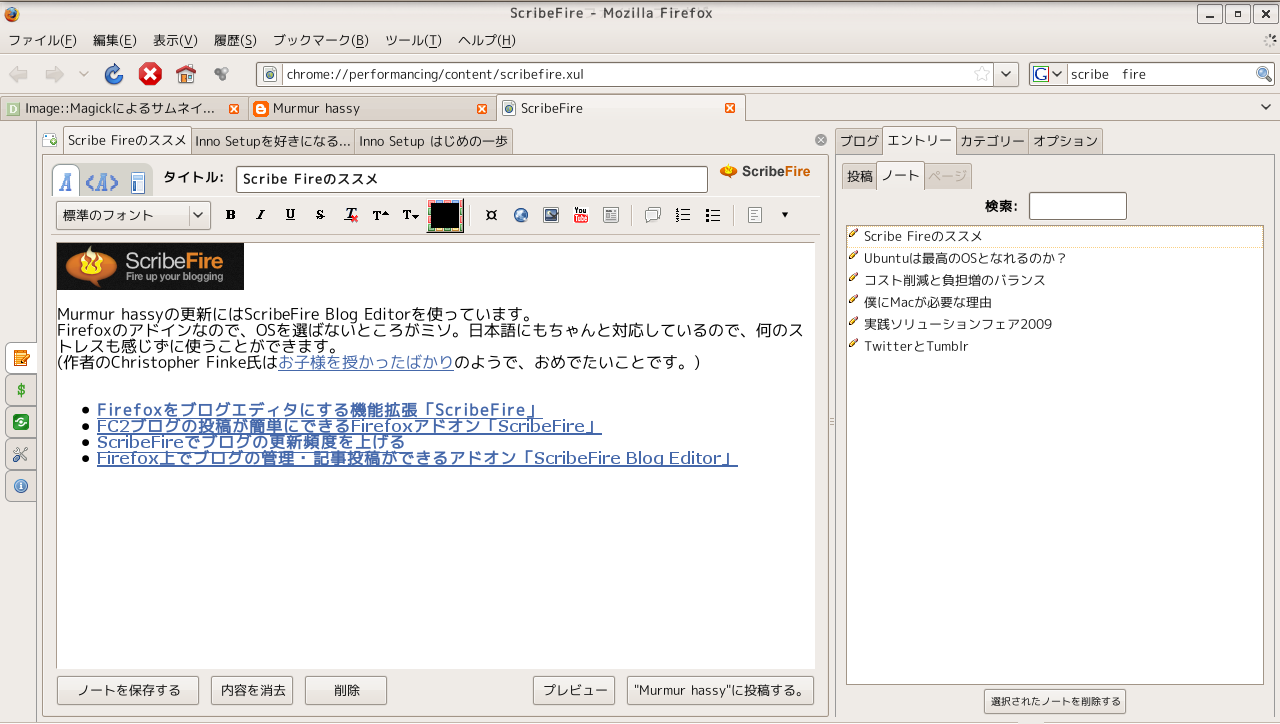Insert an image into the post
This screenshot has width=1280, height=724.
coord(551,215)
